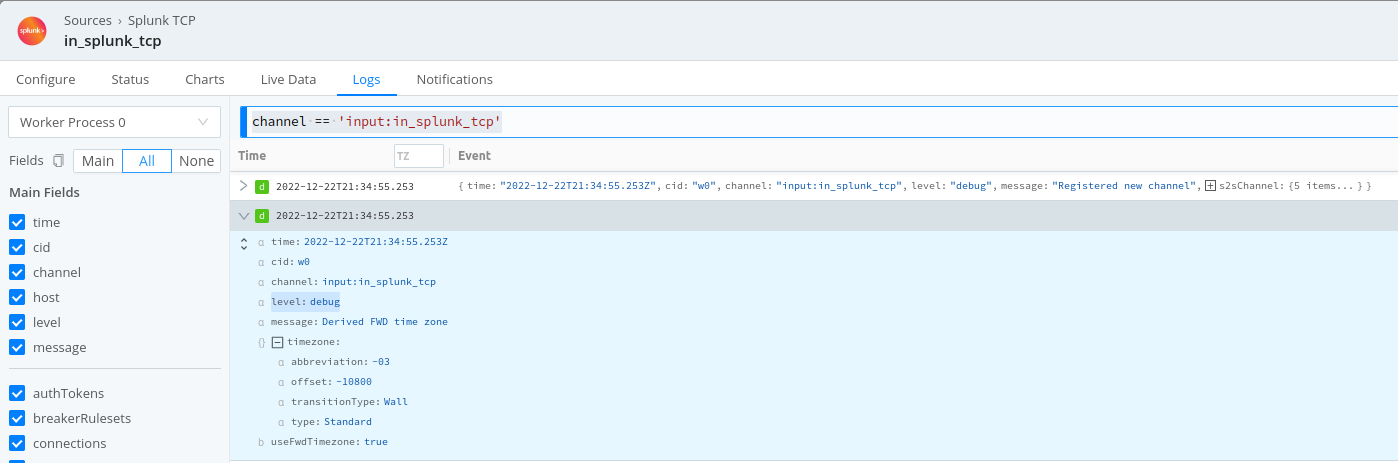Click the green d badge in the expanded log row
Viewport: 1398px width, 463px height.
pyautogui.click(x=262, y=216)
